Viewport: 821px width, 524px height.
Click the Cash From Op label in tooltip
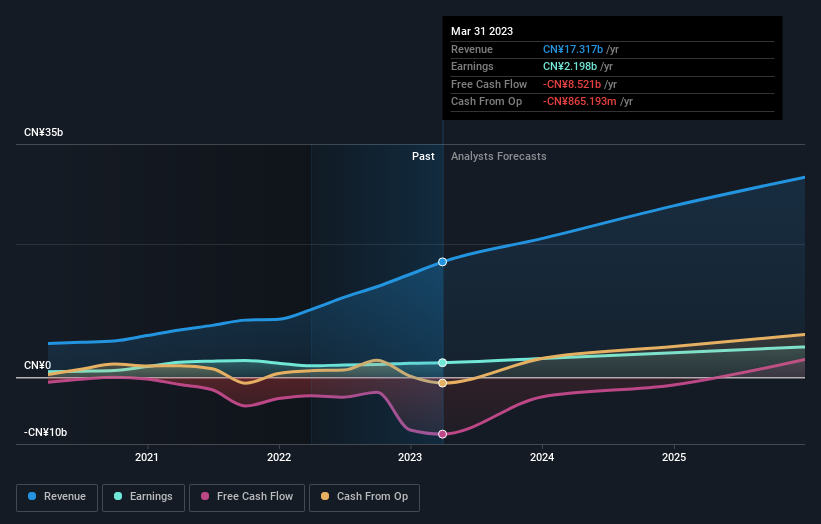tap(486, 102)
